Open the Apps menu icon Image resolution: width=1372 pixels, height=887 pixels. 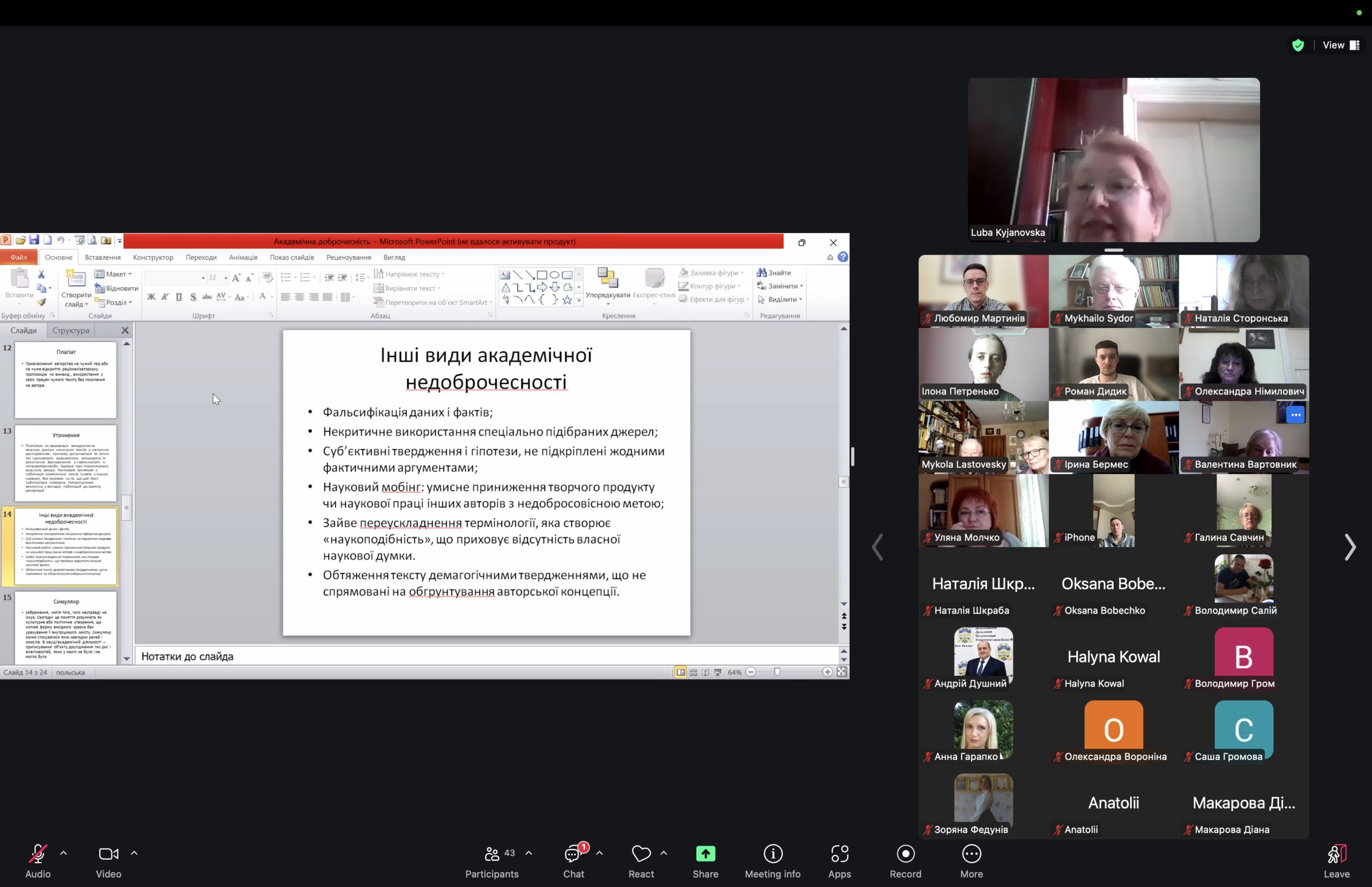click(839, 855)
